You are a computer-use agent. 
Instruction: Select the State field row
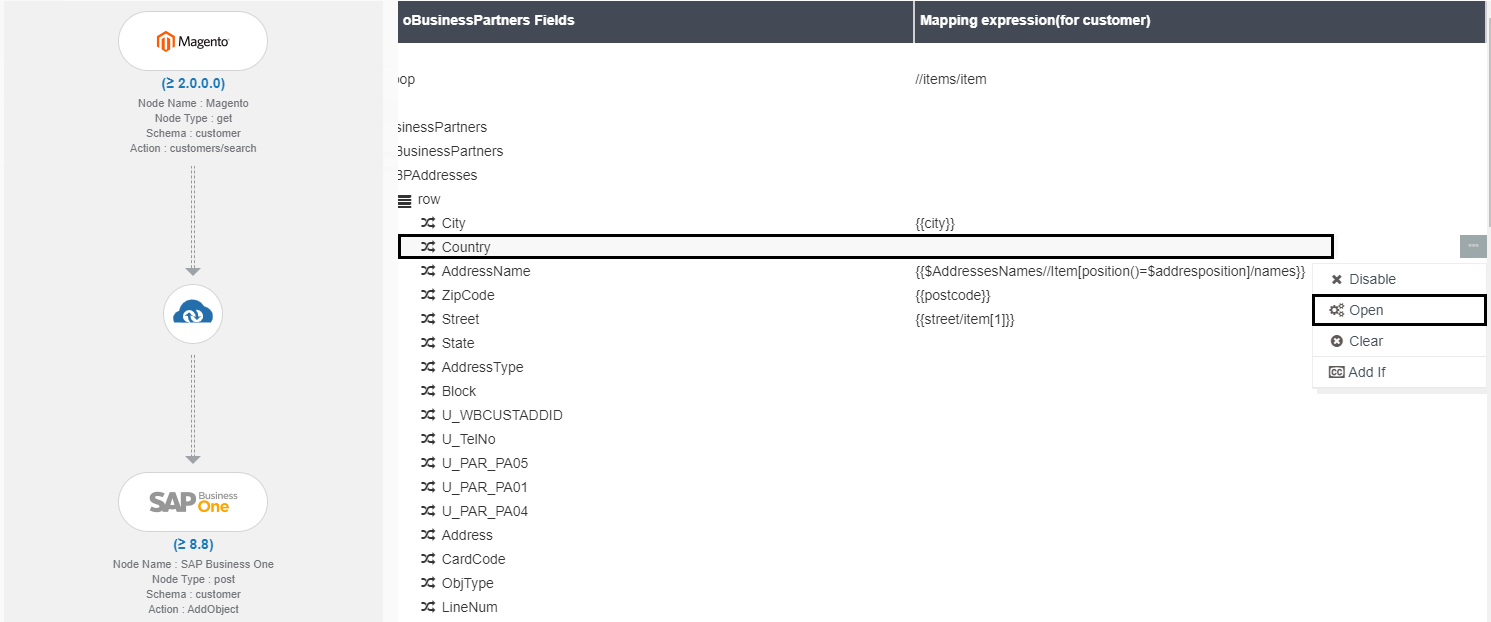click(458, 343)
